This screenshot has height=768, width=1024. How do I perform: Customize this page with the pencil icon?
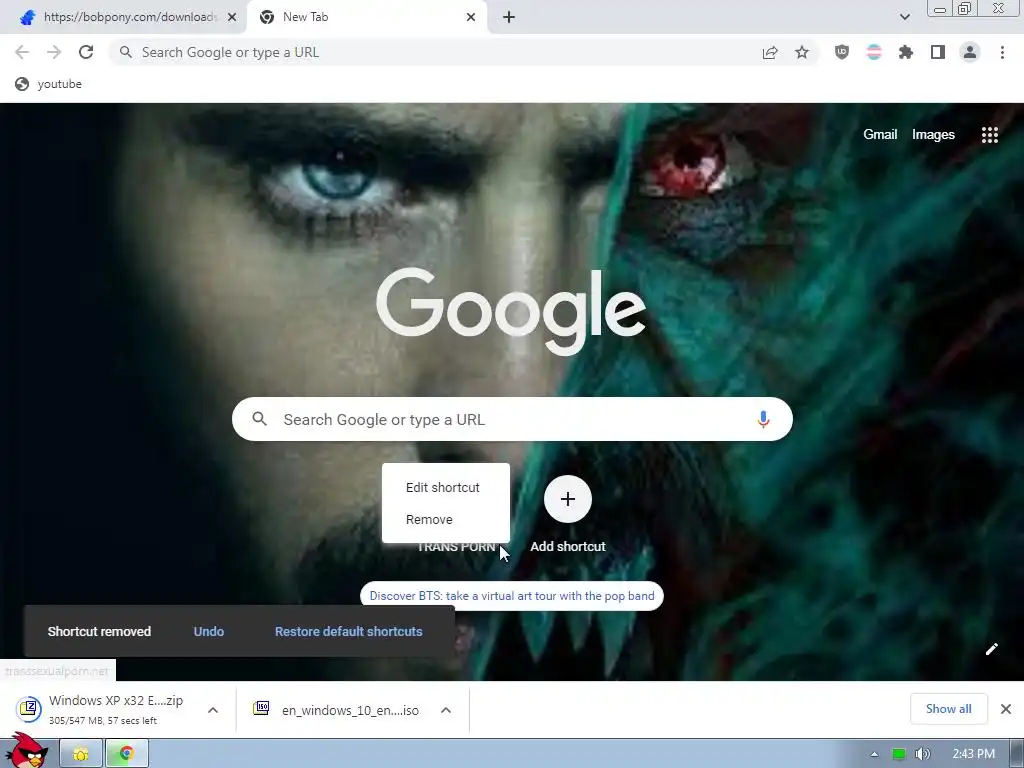pos(991,648)
